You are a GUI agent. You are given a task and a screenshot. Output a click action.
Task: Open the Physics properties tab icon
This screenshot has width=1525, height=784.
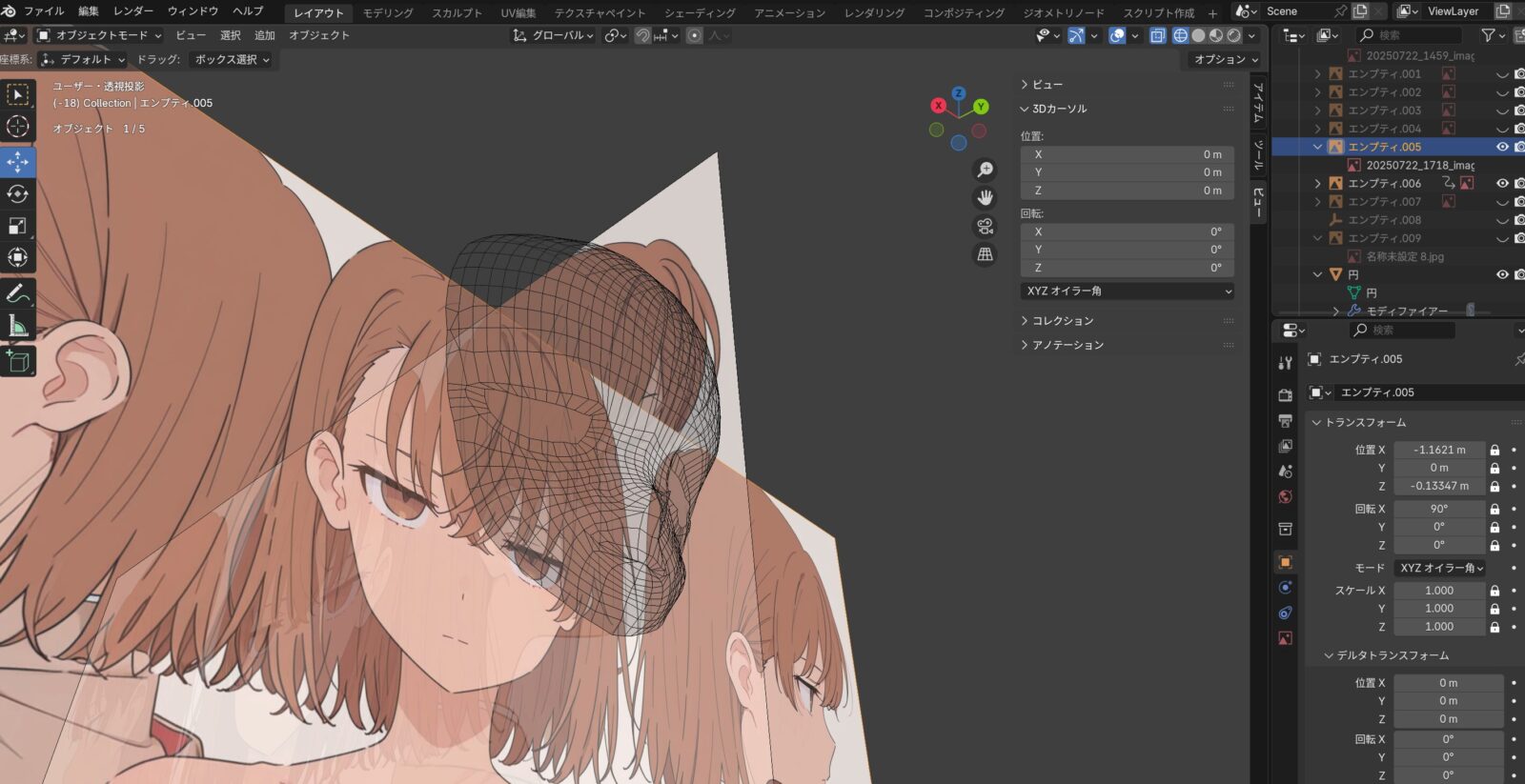tap(1285, 588)
